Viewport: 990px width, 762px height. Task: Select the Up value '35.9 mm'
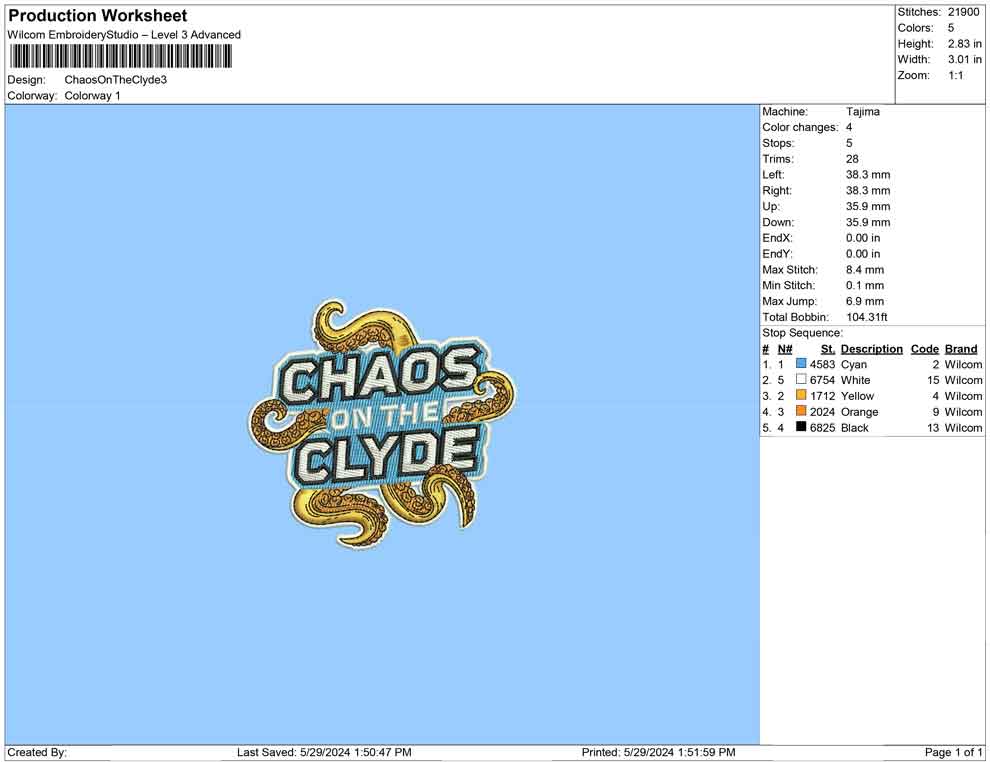pyautogui.click(x=868, y=206)
